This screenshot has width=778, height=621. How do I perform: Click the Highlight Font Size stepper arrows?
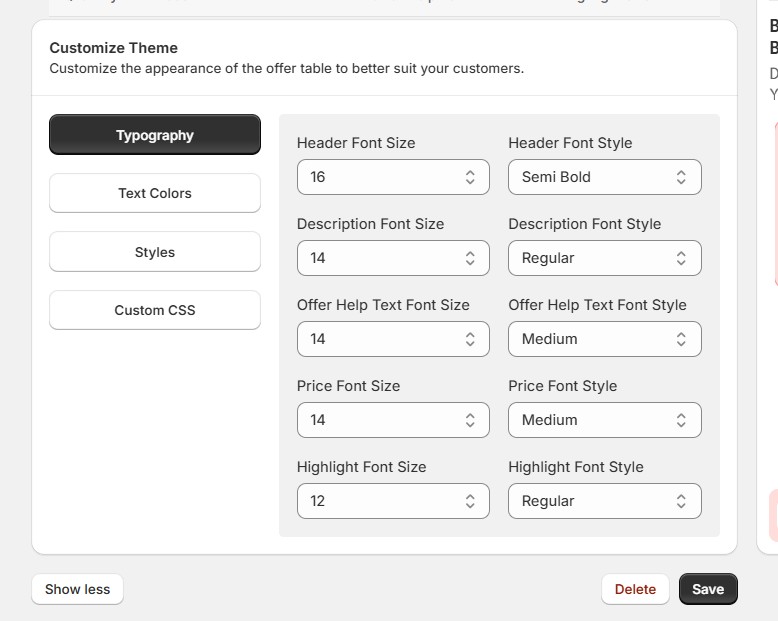tap(470, 501)
